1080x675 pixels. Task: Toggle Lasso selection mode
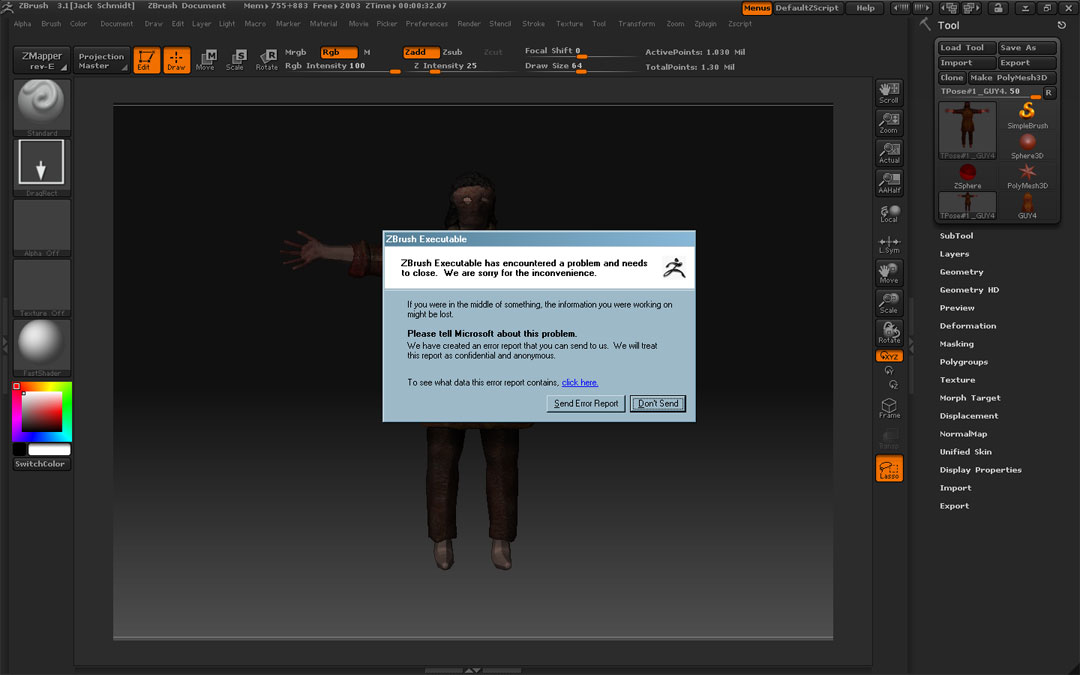889,468
